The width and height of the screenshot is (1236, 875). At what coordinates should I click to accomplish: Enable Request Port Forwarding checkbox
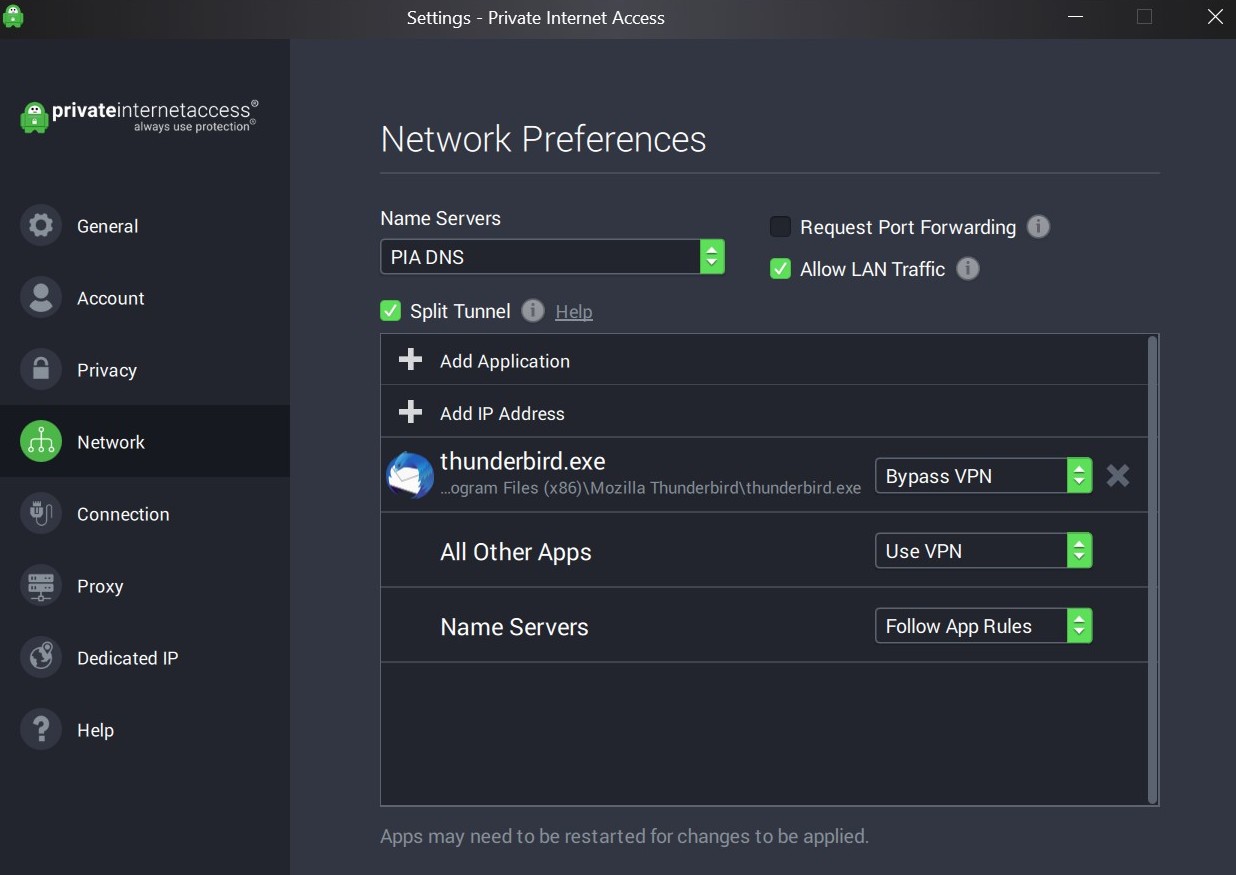click(780, 227)
